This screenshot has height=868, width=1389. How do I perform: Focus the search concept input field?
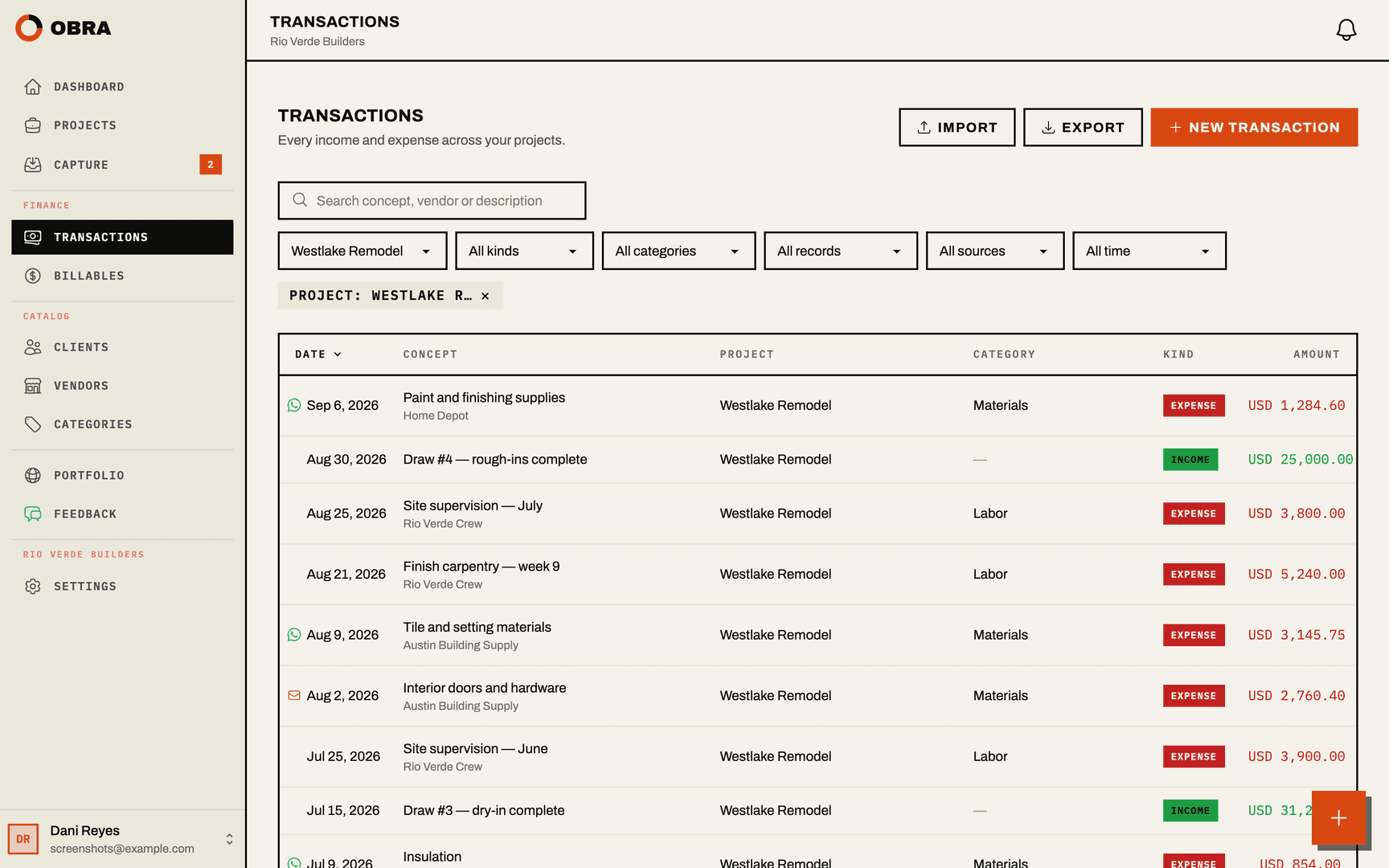(x=432, y=201)
